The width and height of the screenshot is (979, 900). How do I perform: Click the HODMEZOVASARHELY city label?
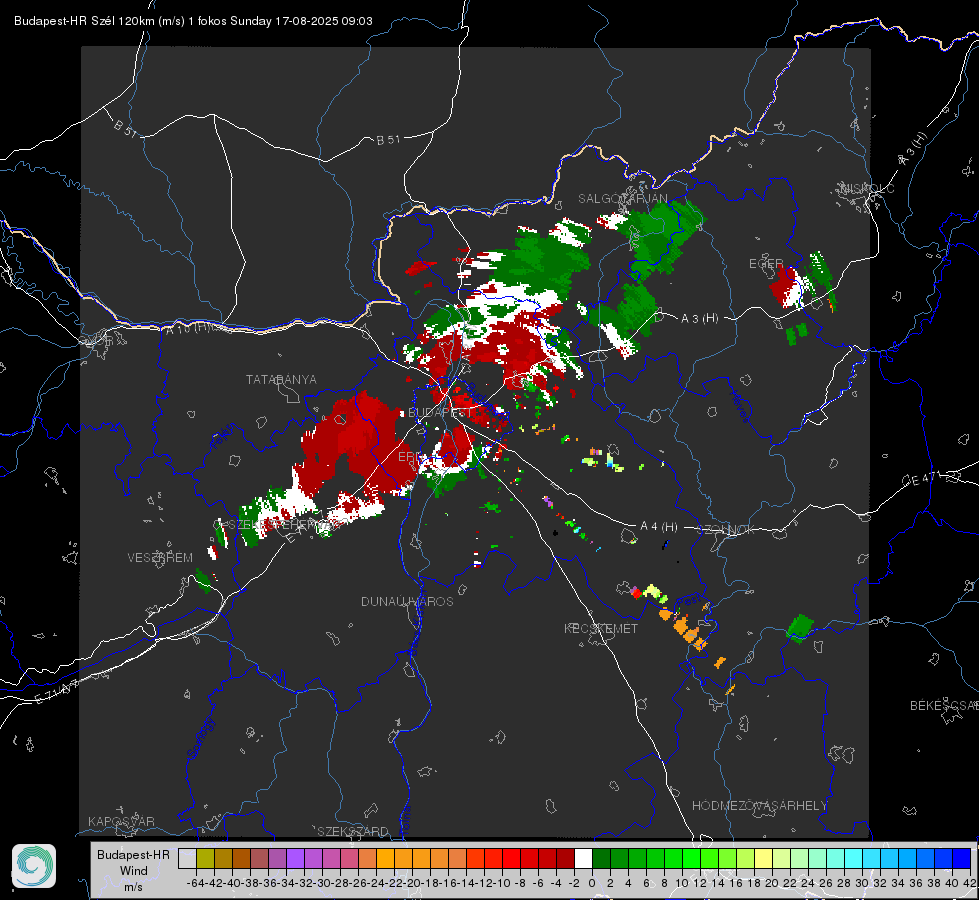click(759, 806)
